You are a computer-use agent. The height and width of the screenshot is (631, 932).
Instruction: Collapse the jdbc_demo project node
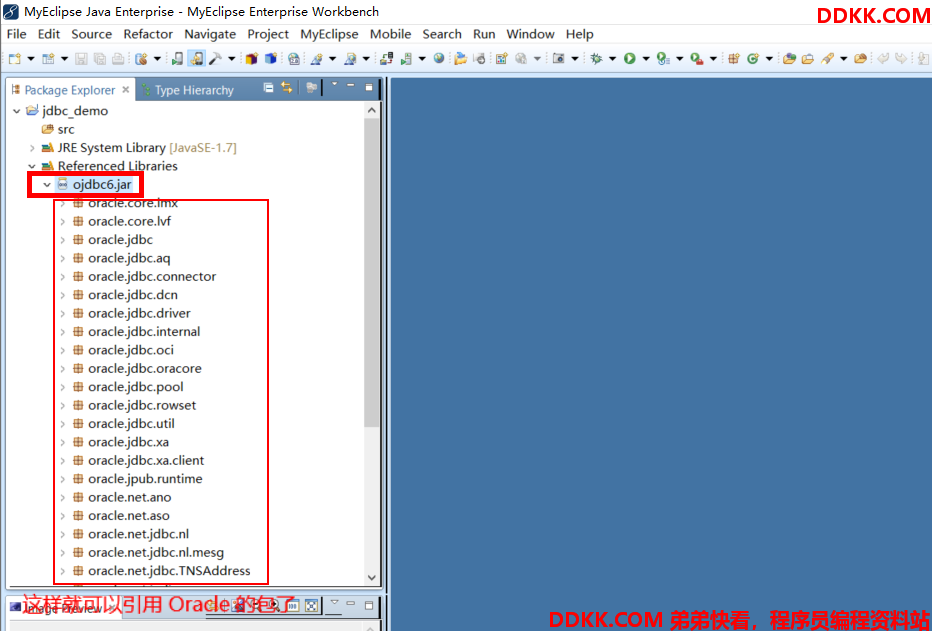pos(17,111)
